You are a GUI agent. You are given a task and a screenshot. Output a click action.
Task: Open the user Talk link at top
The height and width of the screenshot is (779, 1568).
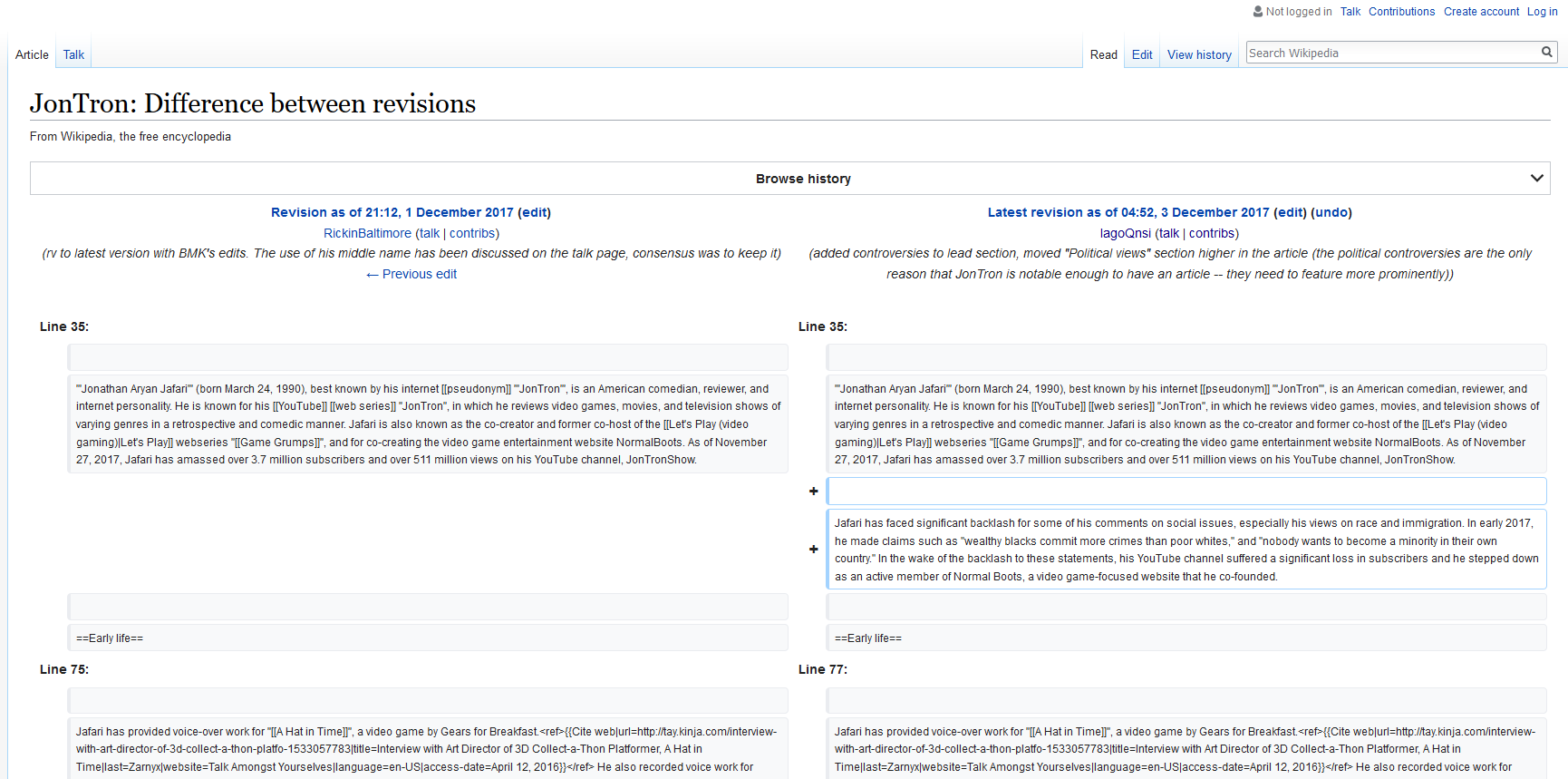tap(1350, 12)
